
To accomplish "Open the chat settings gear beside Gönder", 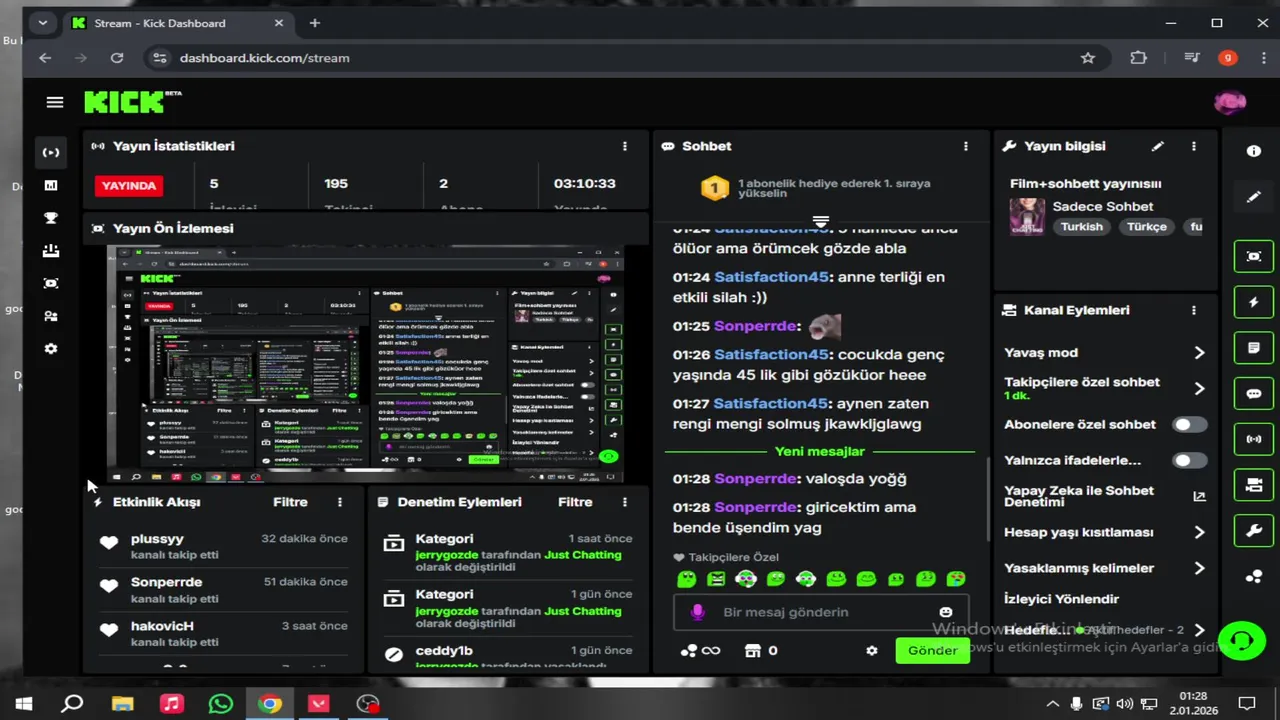I will point(872,650).
